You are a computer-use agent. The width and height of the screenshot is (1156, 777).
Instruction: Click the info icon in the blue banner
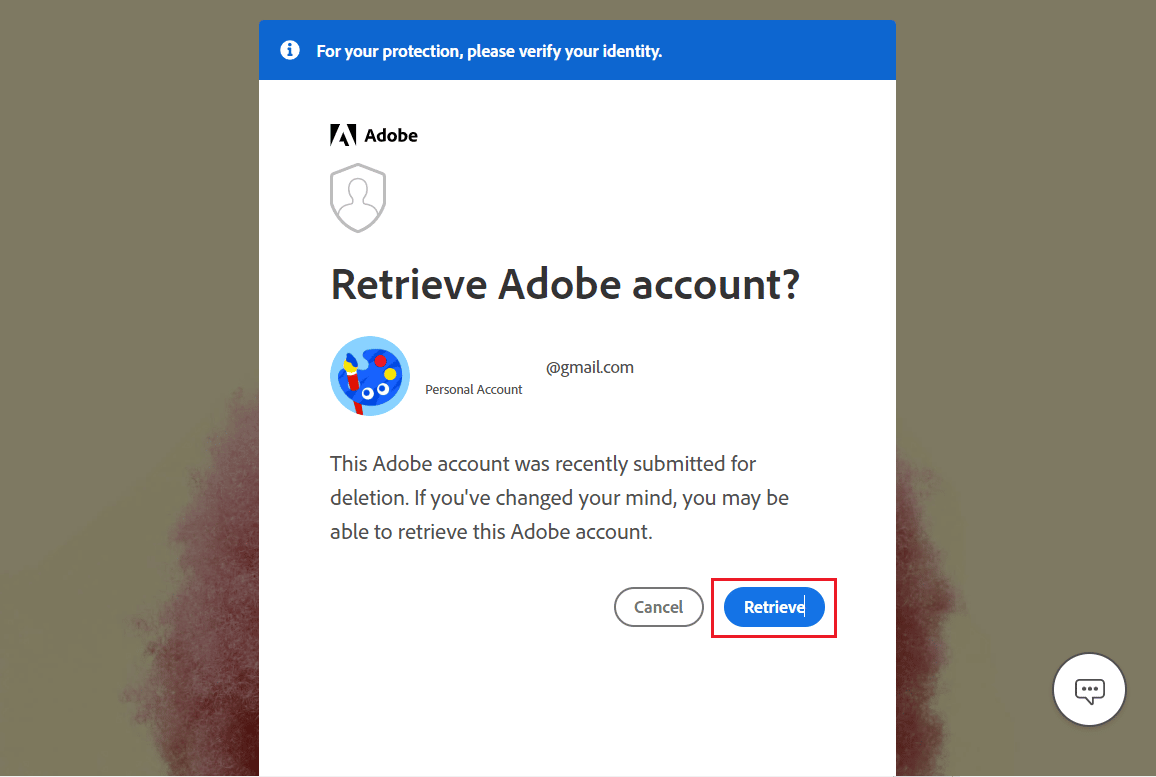(290, 50)
